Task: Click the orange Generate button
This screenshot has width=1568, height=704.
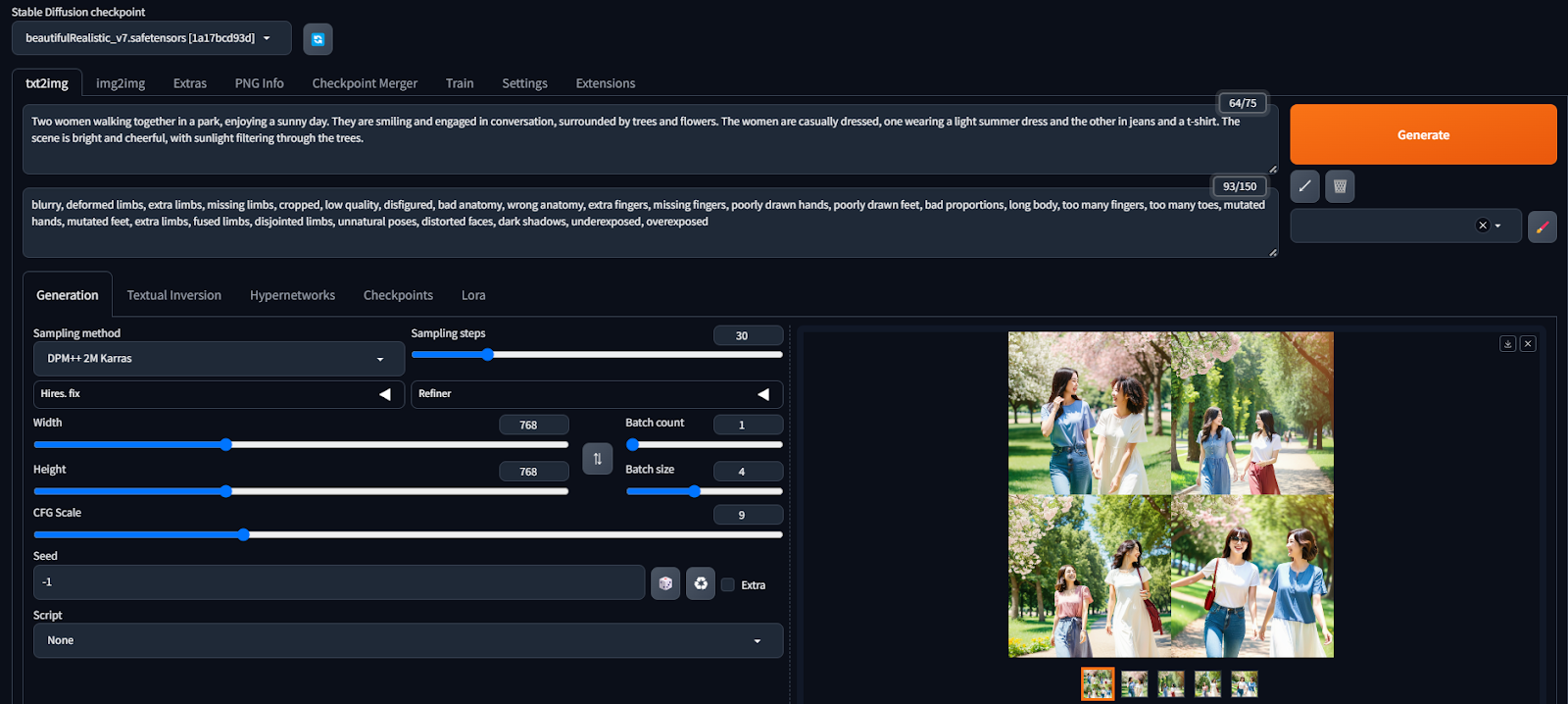Action: [1423, 134]
